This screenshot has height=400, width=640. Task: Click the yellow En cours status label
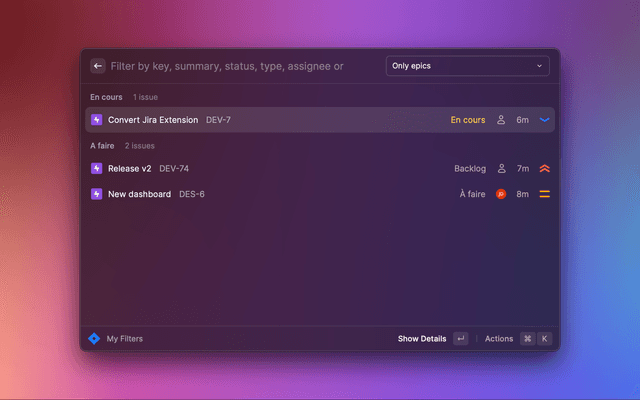pyautogui.click(x=467, y=120)
